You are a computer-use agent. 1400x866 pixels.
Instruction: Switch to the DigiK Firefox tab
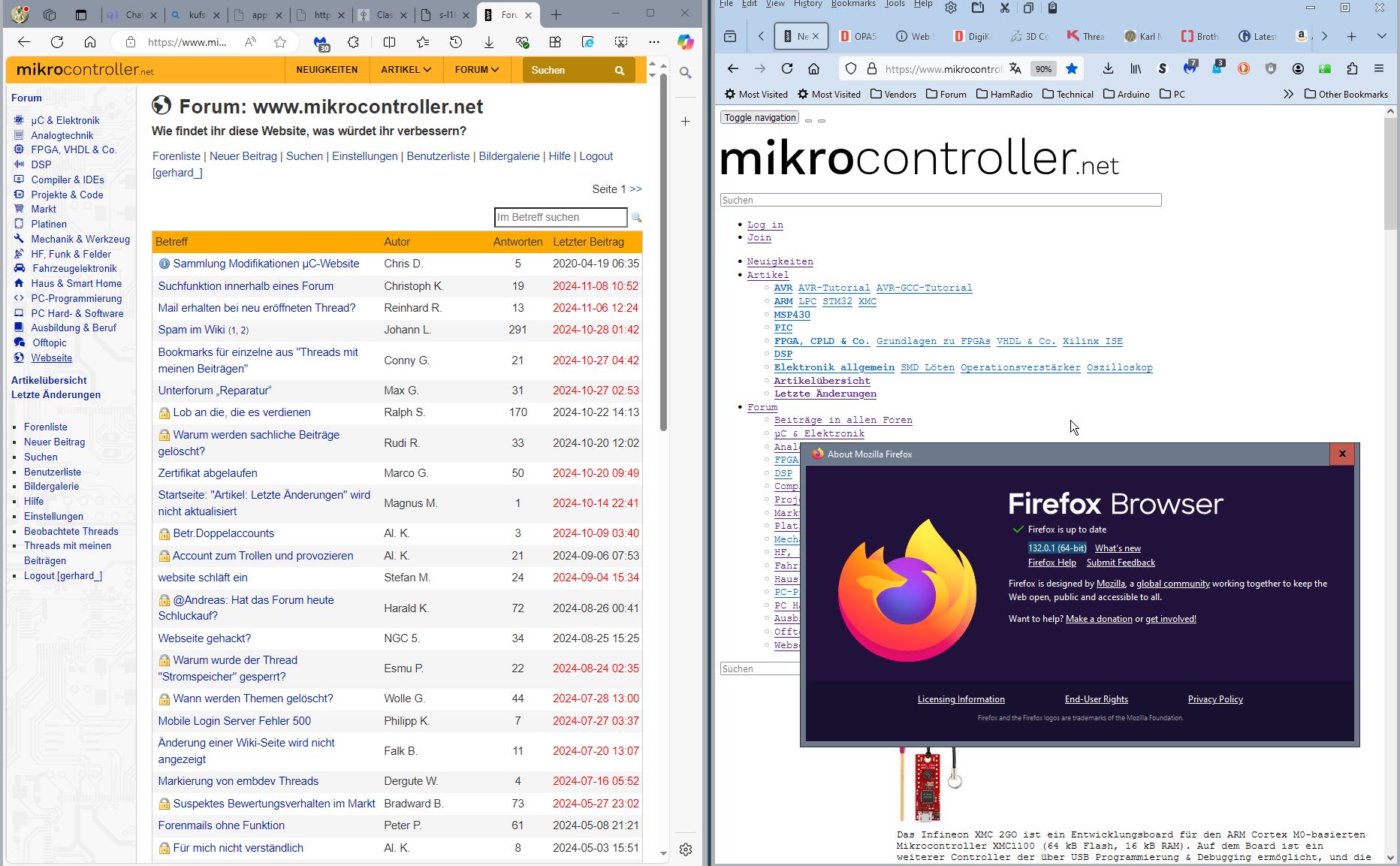click(972, 36)
